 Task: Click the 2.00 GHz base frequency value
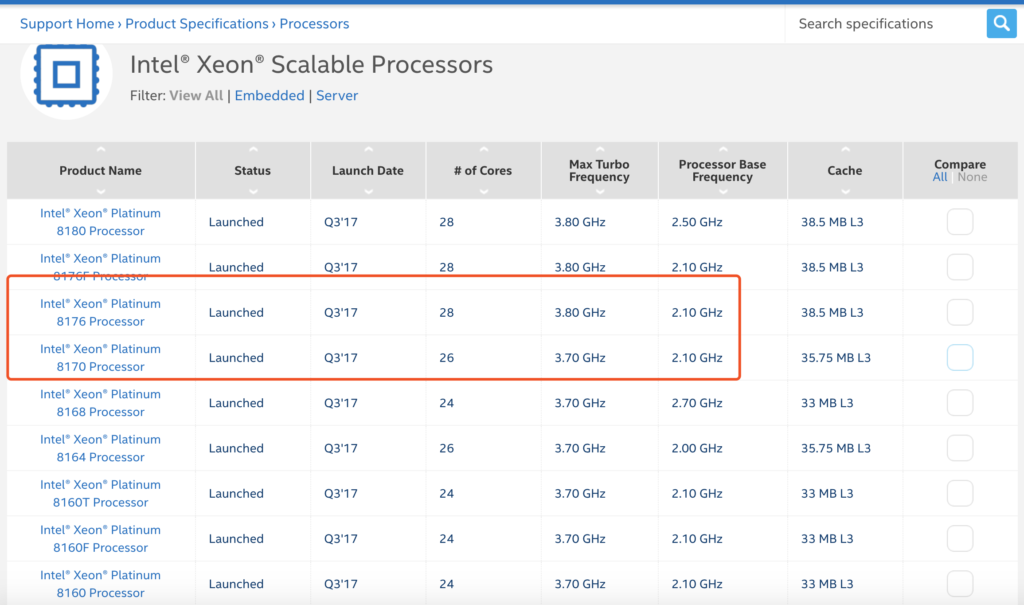tap(697, 448)
